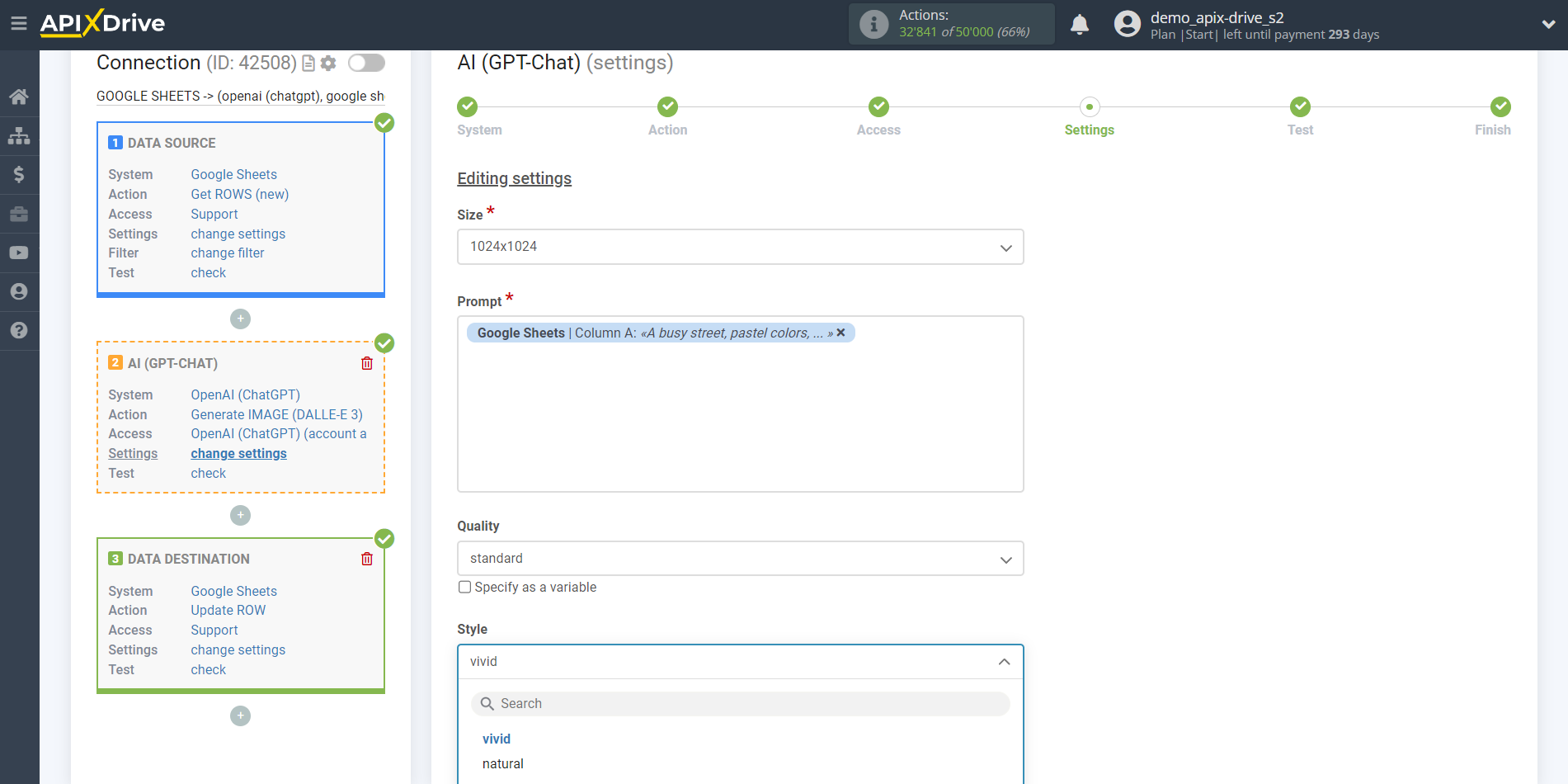Viewport: 1568px width, 784px height.
Task: Click the actions counter 32'841 of 50'000
Action: pos(964,32)
